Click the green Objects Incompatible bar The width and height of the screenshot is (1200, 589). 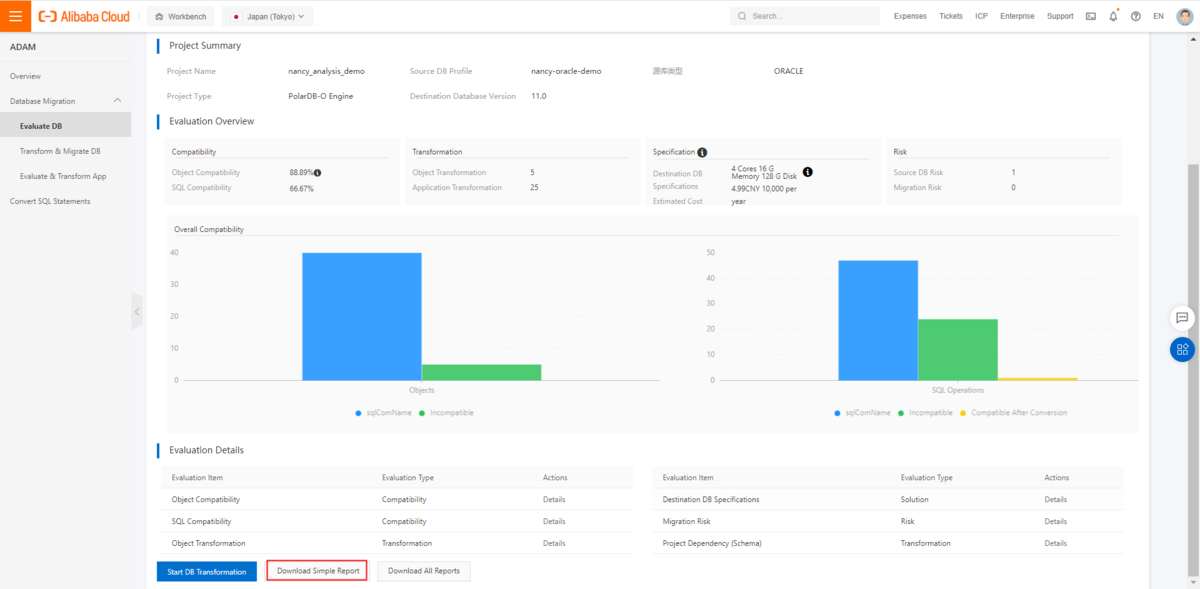pyautogui.click(x=482, y=372)
